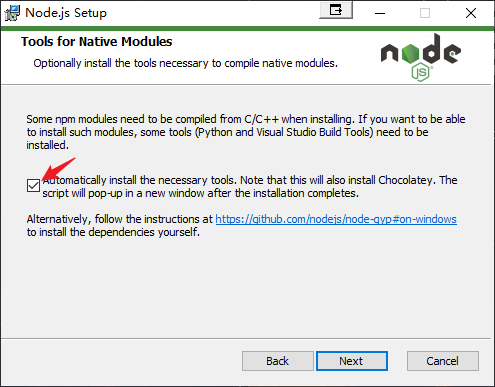
Task: Click the 'Some npm modules need' paragraph
Action: click(246, 132)
